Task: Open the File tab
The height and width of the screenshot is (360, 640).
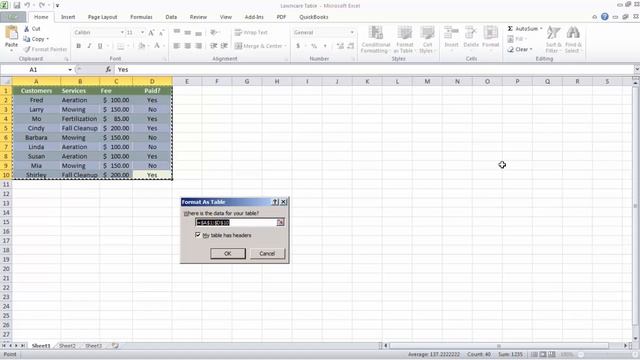Action: tap(13, 17)
